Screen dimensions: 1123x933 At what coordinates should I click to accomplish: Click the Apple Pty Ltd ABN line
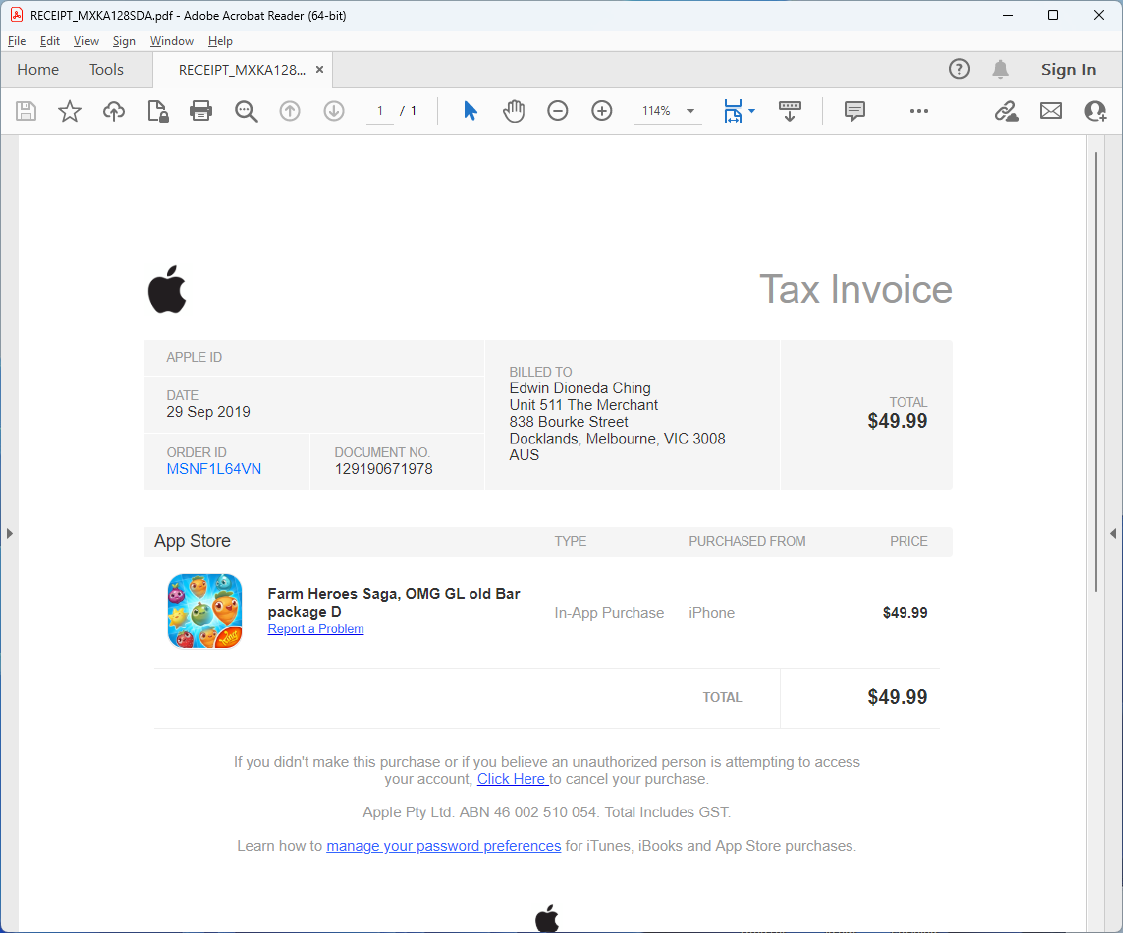pos(546,812)
